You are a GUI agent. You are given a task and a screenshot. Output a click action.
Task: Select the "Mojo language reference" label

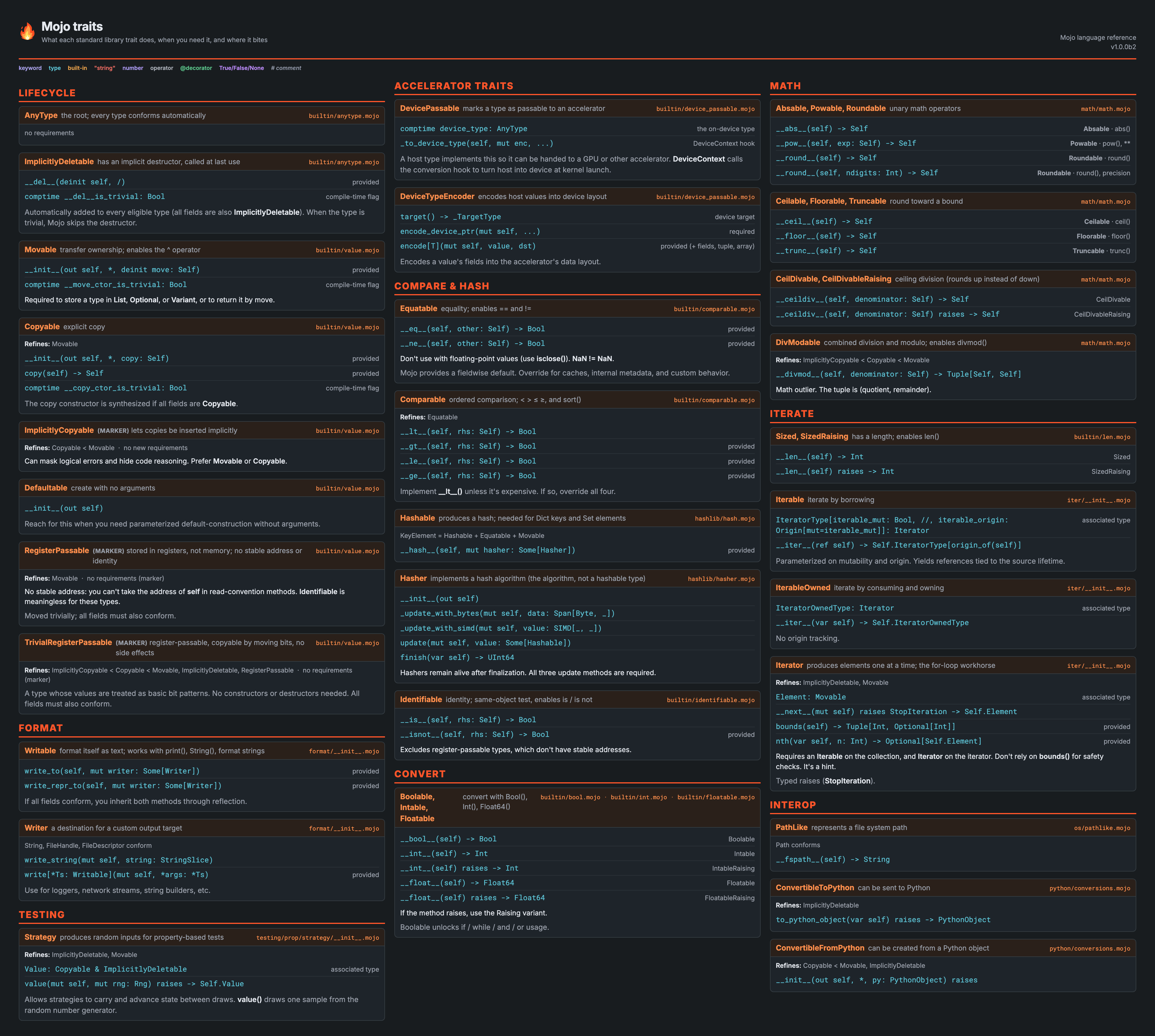(1098, 37)
